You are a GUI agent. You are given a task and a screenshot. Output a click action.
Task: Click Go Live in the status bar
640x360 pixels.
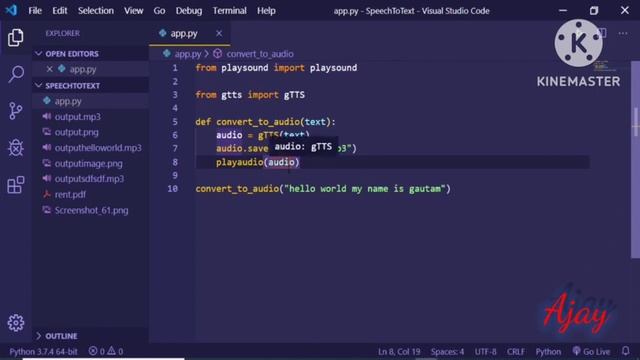click(591, 351)
